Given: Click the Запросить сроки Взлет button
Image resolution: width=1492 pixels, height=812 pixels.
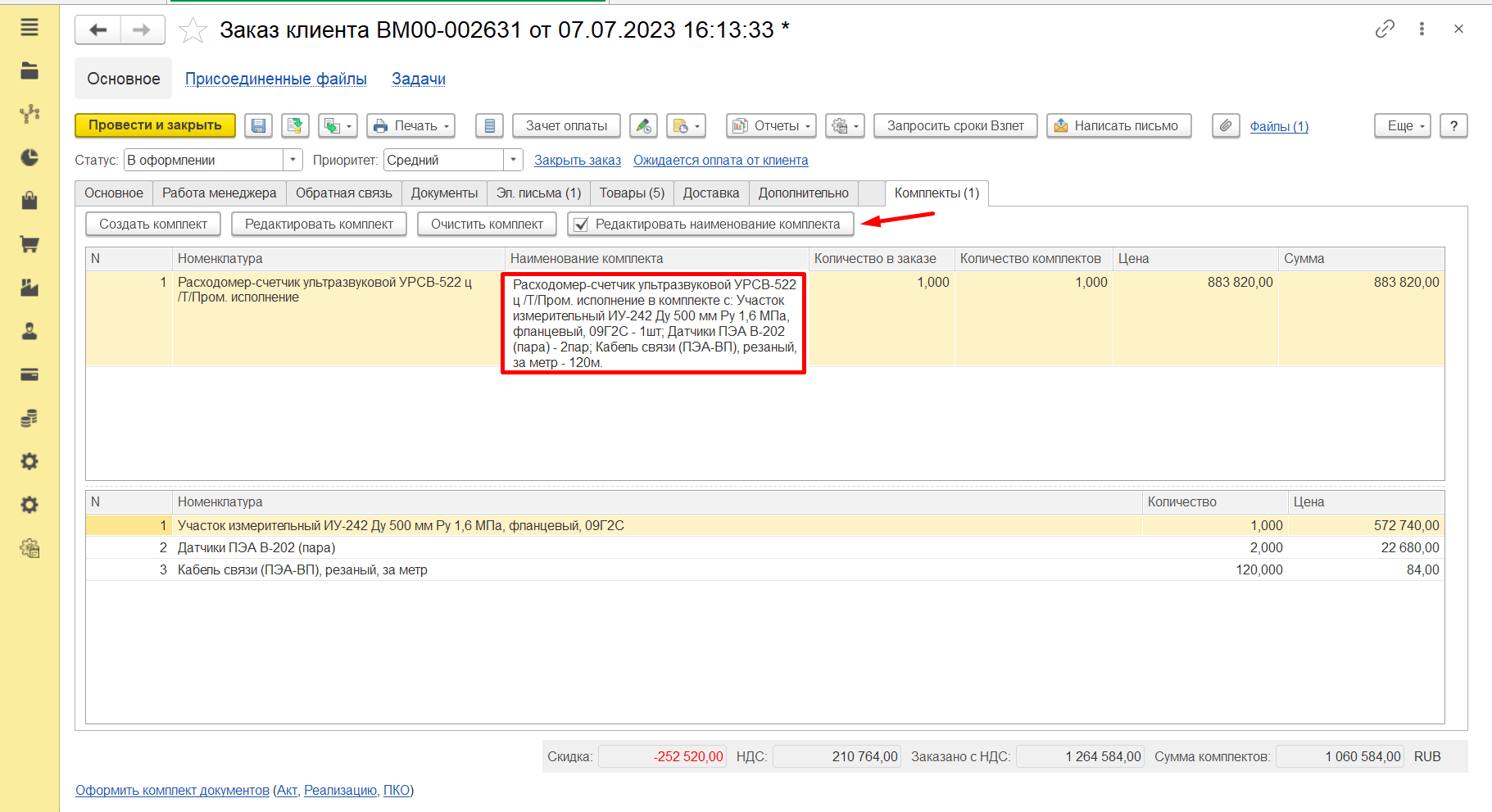Looking at the screenshot, I should [x=955, y=125].
